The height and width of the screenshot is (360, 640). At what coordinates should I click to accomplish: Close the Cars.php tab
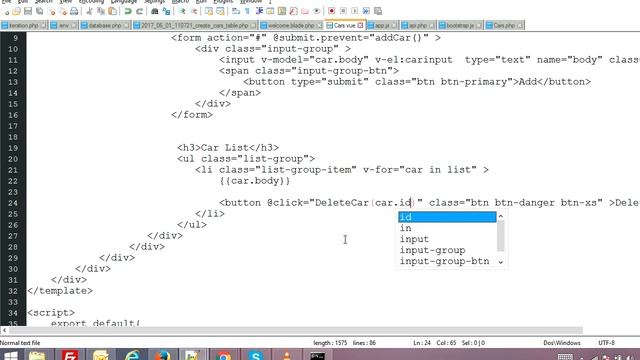coord(520,25)
